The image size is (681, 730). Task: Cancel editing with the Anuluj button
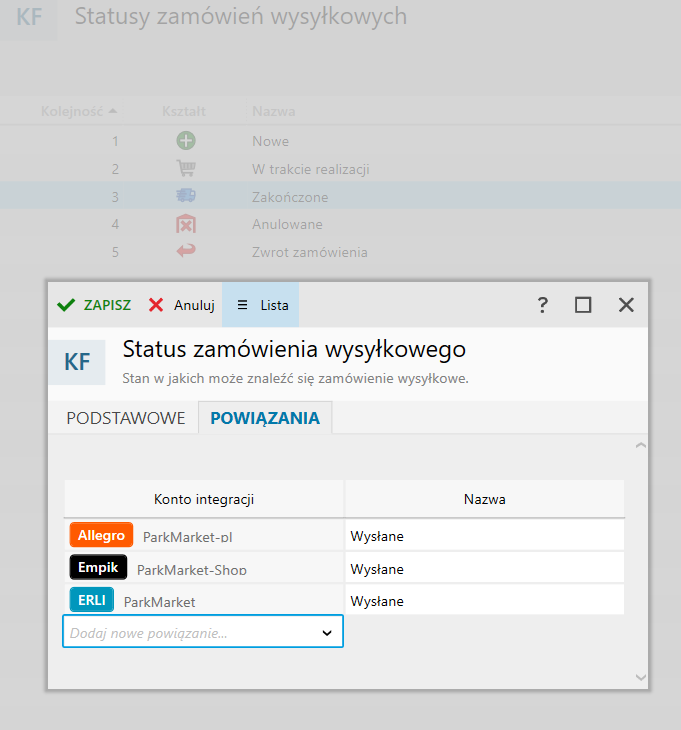point(182,305)
